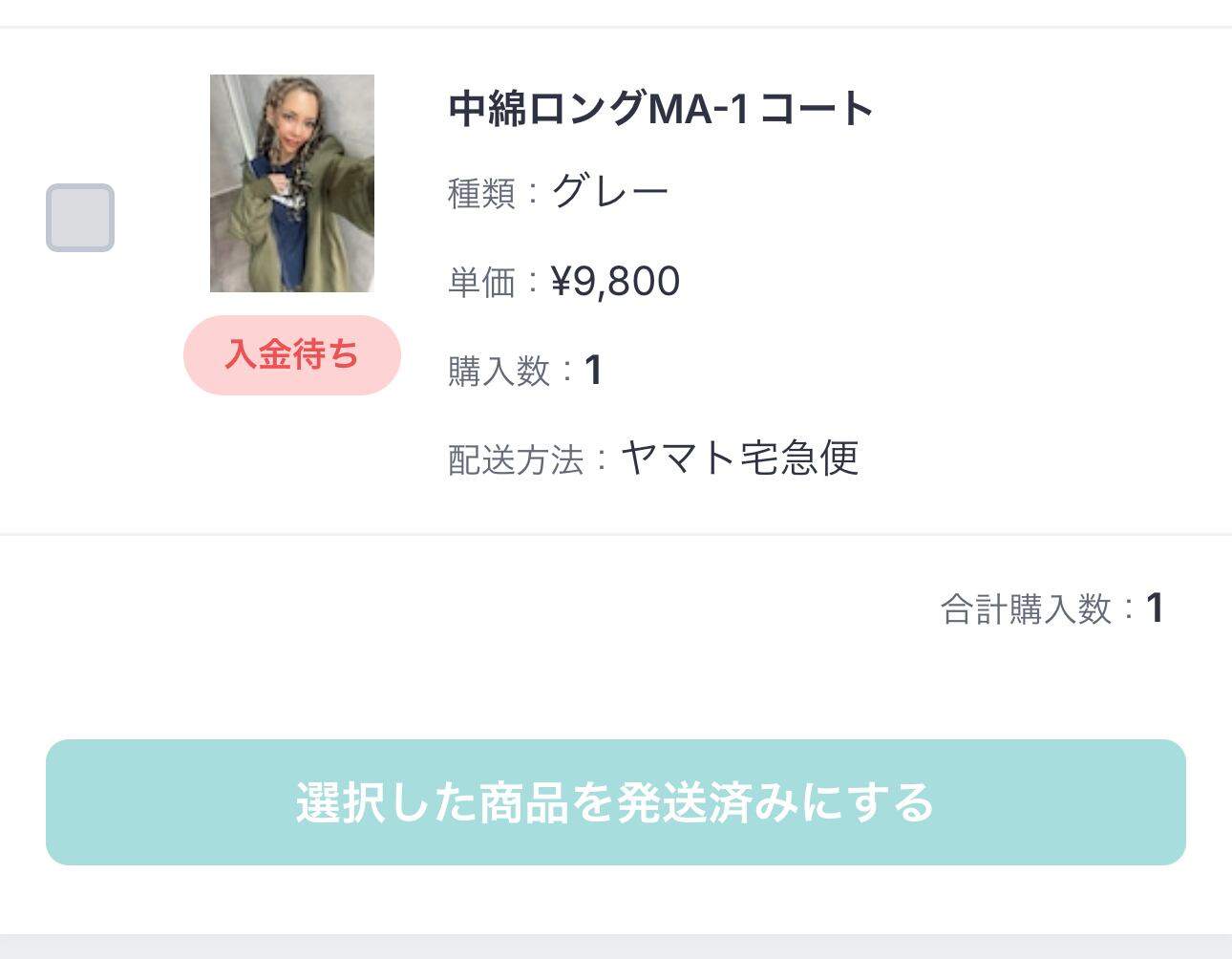Click the divider line above the product row
Screen dimensions: 1232x959
pos(616,28)
